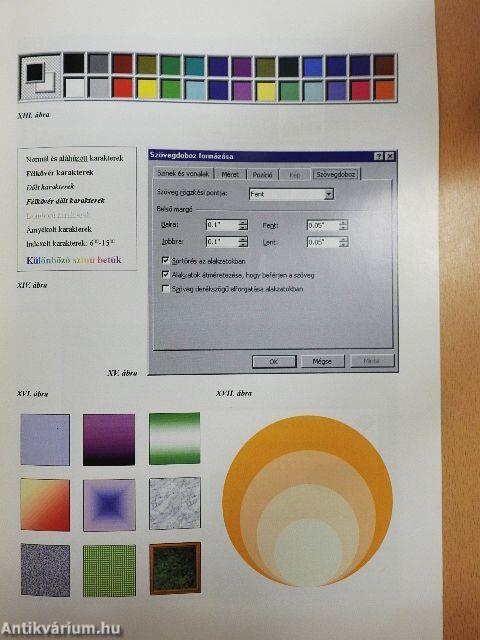Click the Lent margin value field
This screenshot has width=480, height=640.
coord(323,242)
